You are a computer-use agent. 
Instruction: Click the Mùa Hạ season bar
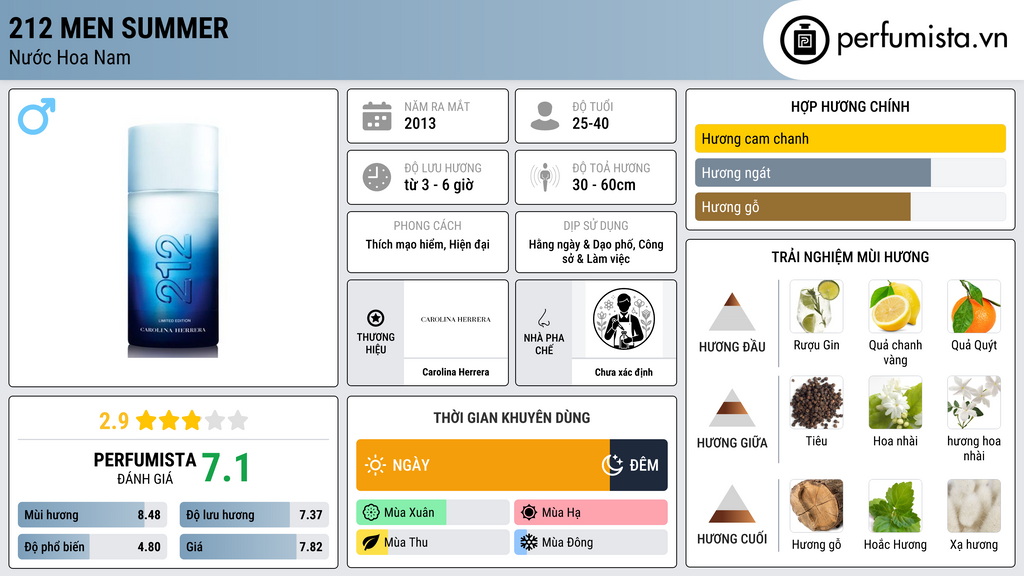591,513
